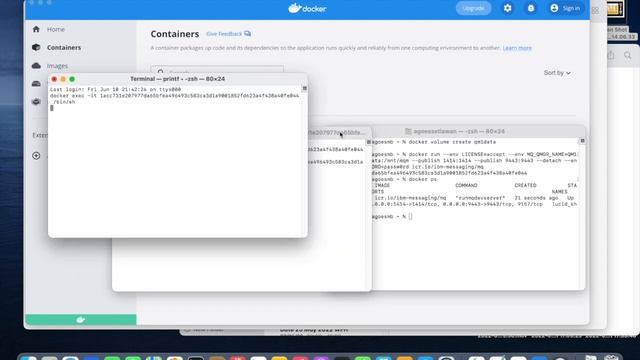Click the Finder grid view icon

[596, 11]
